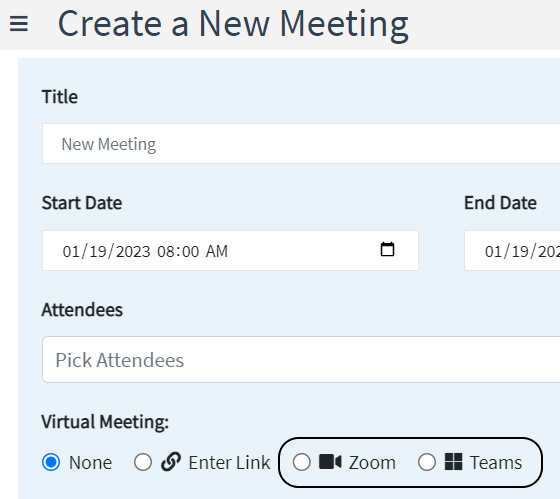The width and height of the screenshot is (560, 499).
Task: Click the Teams text label
Action: 496,463
